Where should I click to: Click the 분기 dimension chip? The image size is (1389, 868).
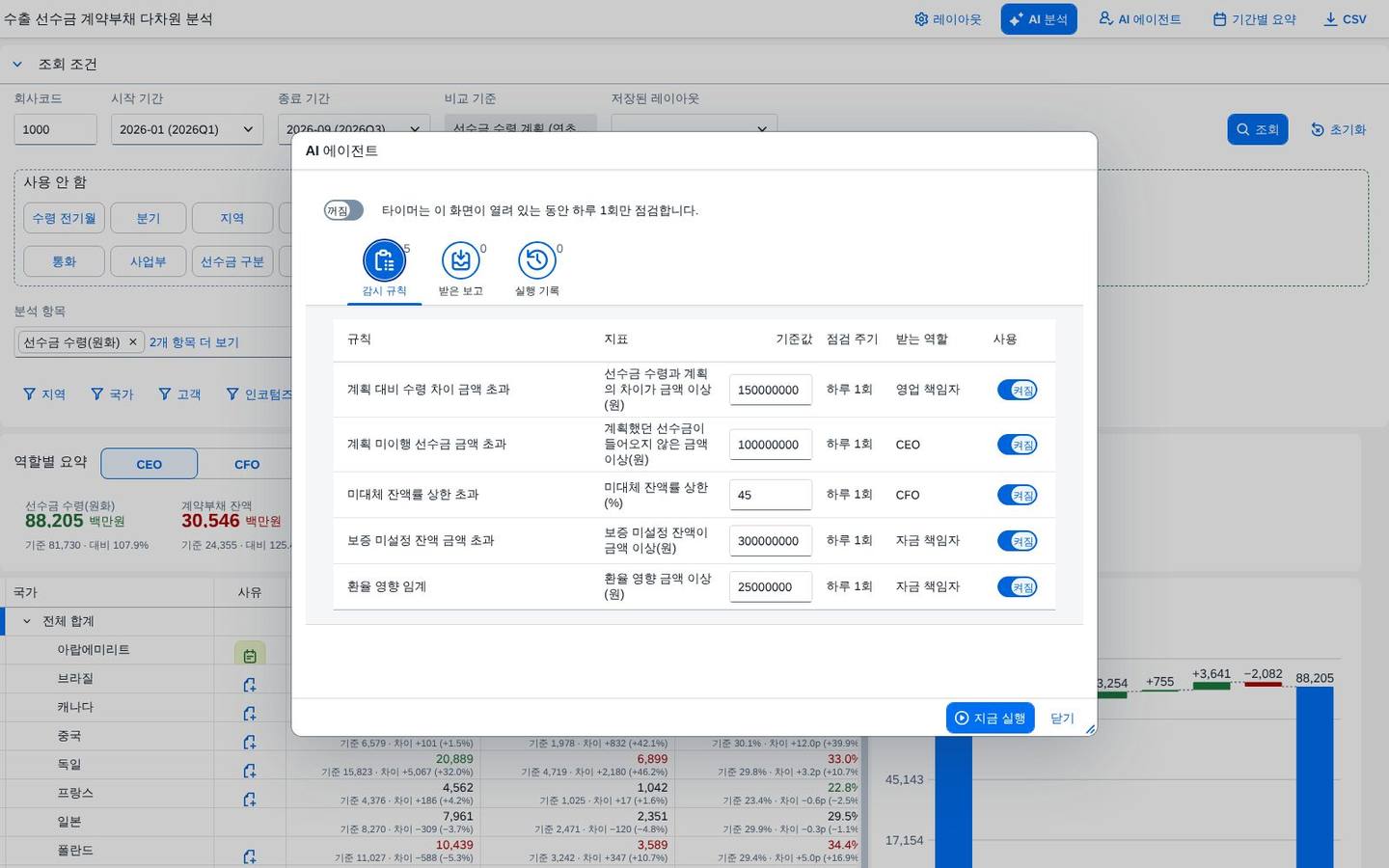pos(149,218)
